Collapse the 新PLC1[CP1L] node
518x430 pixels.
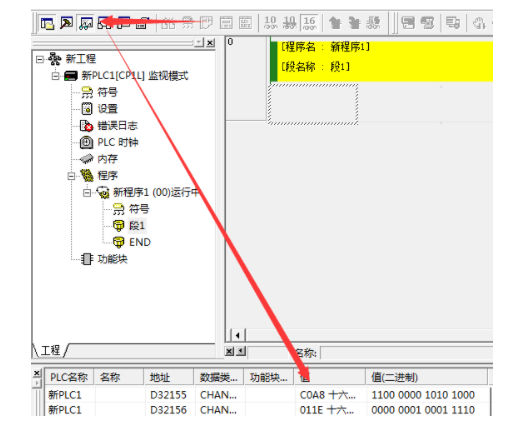click(55, 76)
